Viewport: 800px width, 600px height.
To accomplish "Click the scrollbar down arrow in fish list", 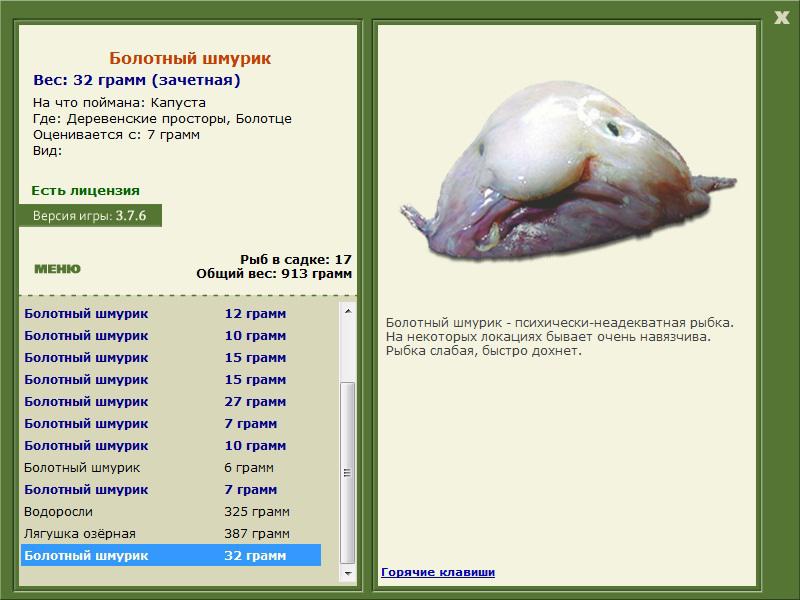I will [347, 573].
